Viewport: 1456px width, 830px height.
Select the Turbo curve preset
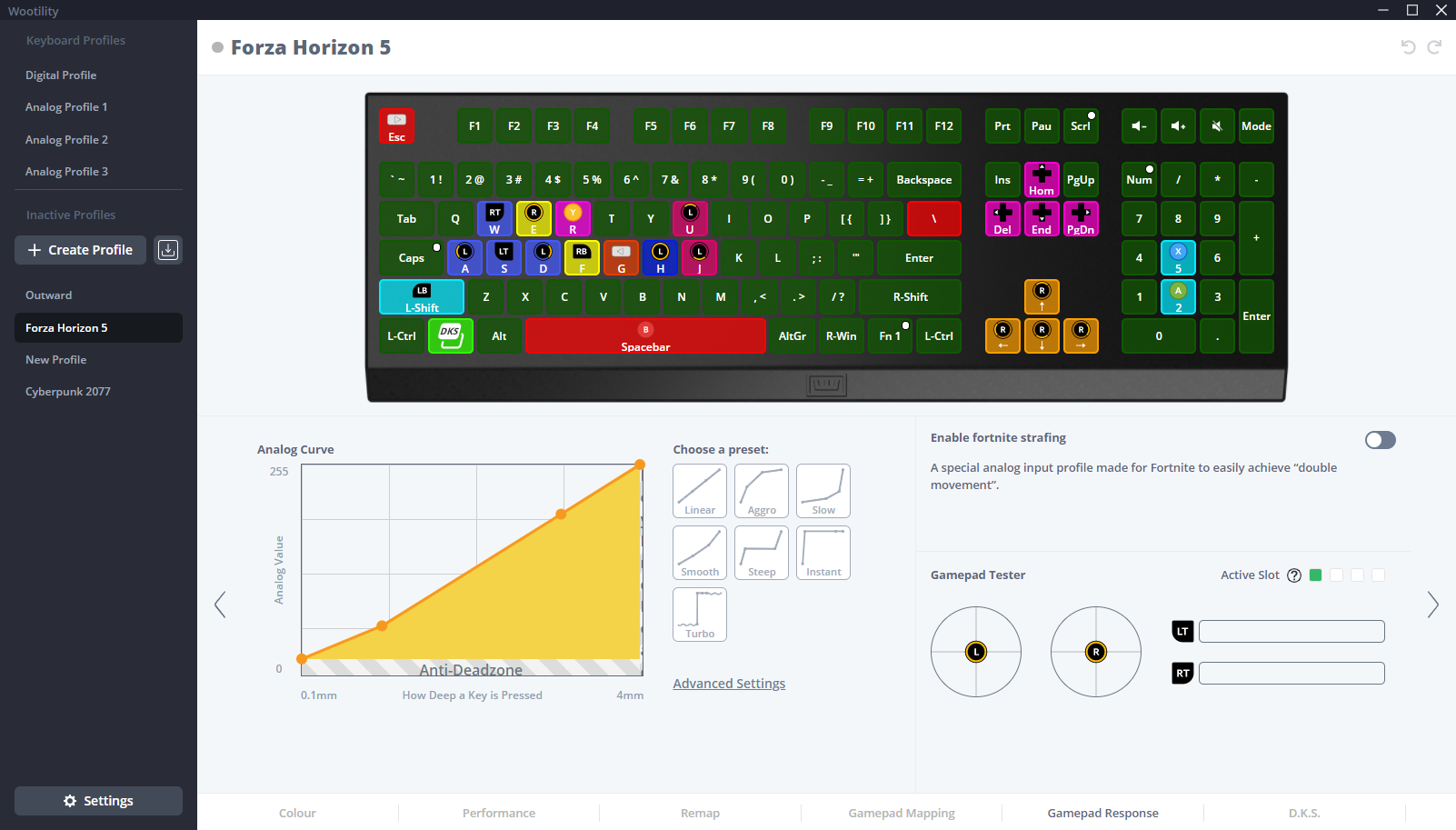pos(700,615)
